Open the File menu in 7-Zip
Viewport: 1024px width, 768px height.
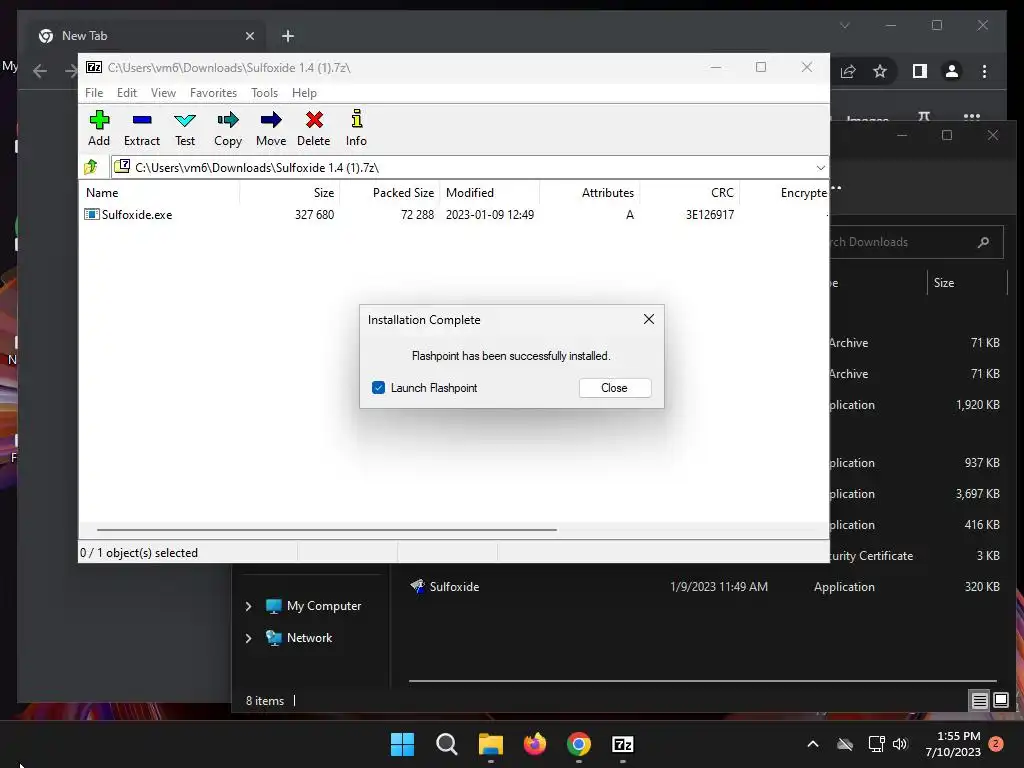click(x=94, y=93)
